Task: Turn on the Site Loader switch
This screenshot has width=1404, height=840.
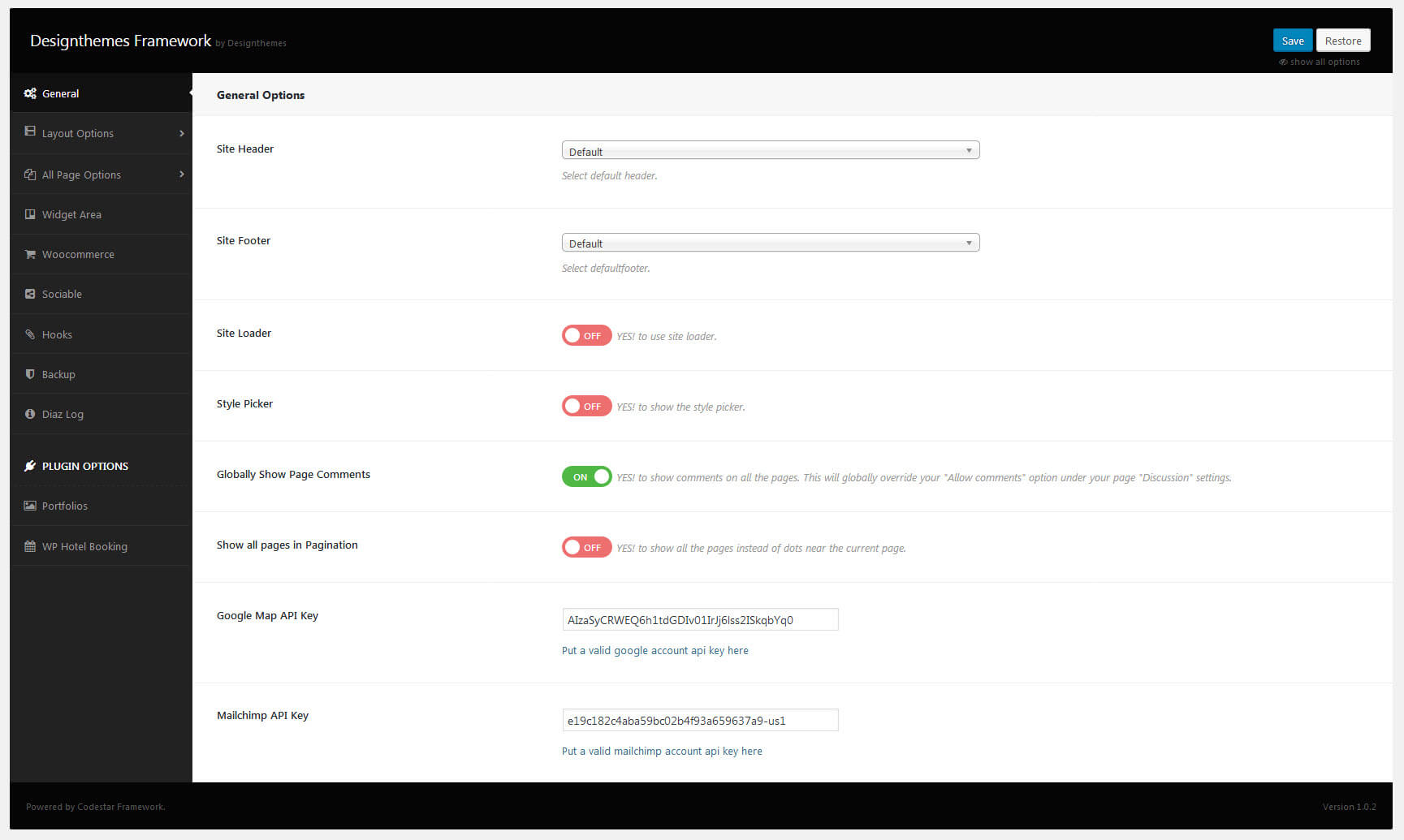Action: point(586,335)
